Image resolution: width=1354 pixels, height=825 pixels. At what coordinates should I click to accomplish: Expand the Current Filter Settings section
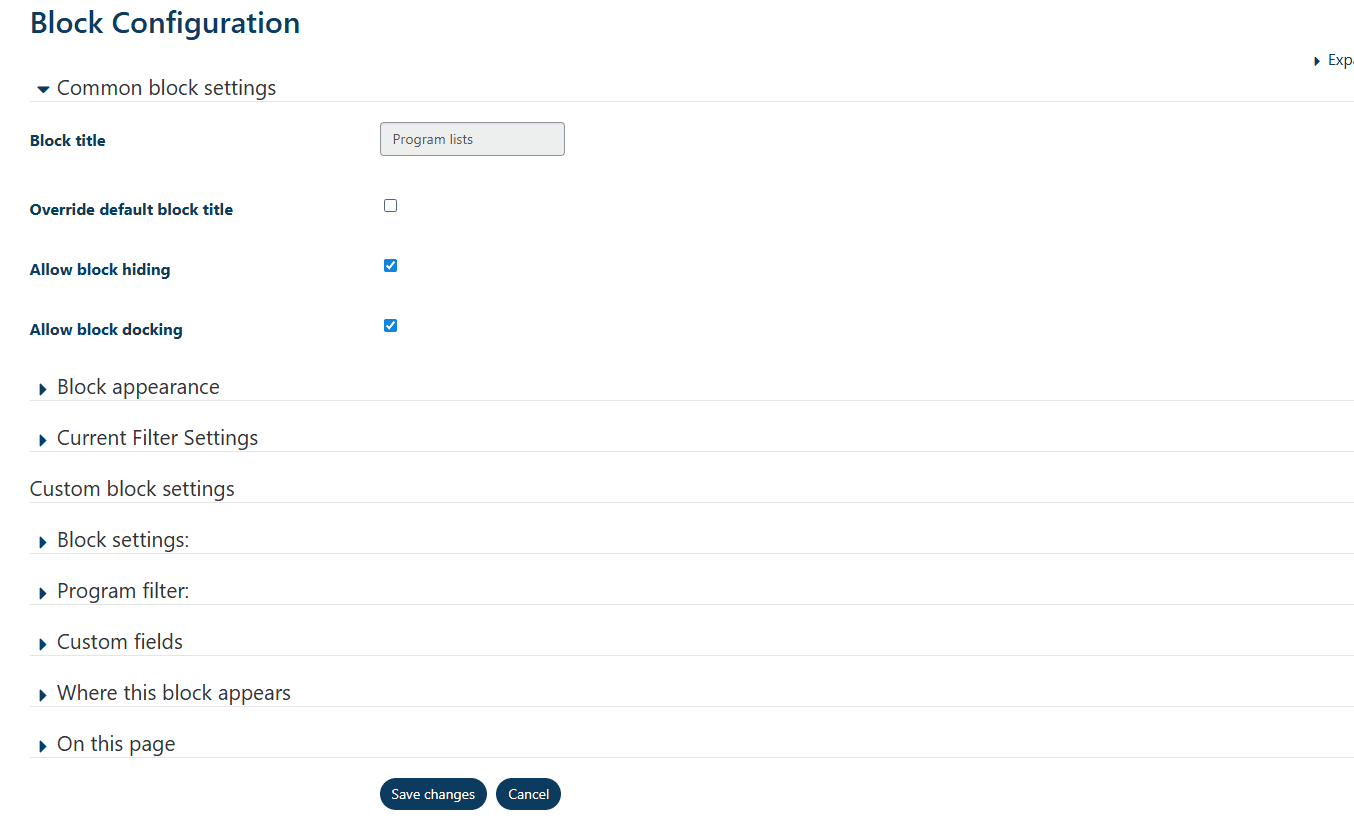[x=157, y=437]
